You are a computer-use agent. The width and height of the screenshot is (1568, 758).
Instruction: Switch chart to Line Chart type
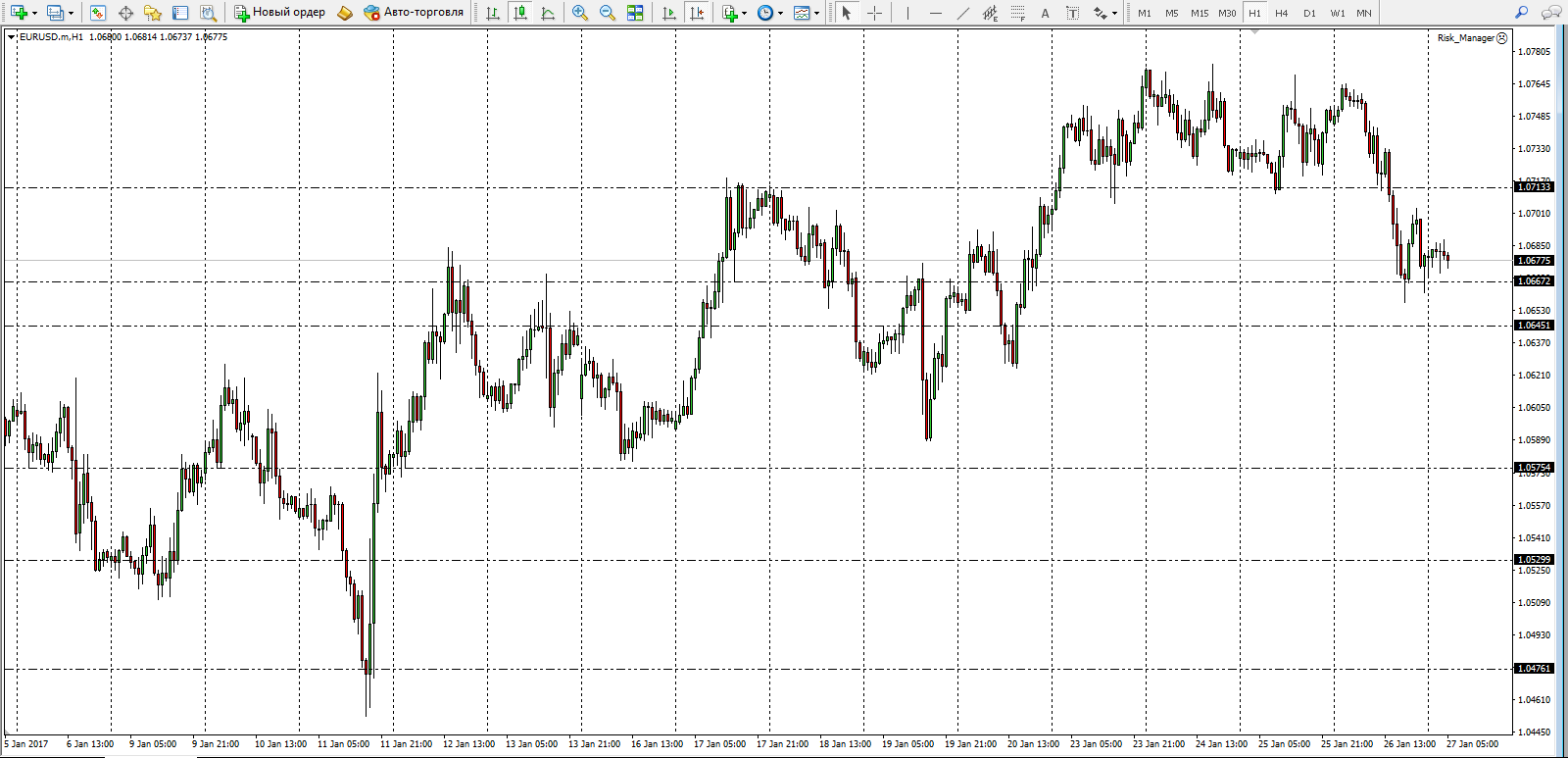pyautogui.click(x=548, y=13)
